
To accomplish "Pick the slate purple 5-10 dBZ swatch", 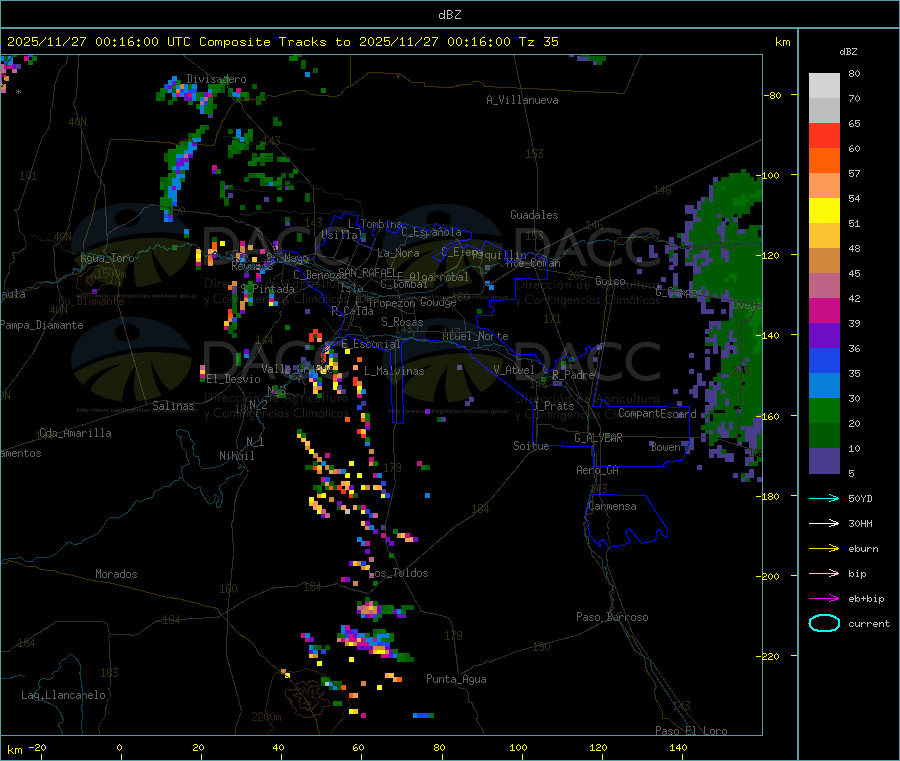I will [x=824, y=461].
